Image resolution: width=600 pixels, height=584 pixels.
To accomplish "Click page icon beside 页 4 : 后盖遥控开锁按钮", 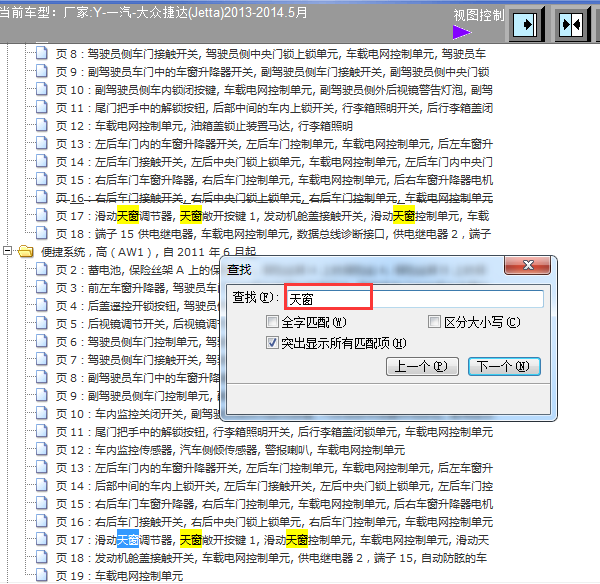I will [x=42, y=305].
